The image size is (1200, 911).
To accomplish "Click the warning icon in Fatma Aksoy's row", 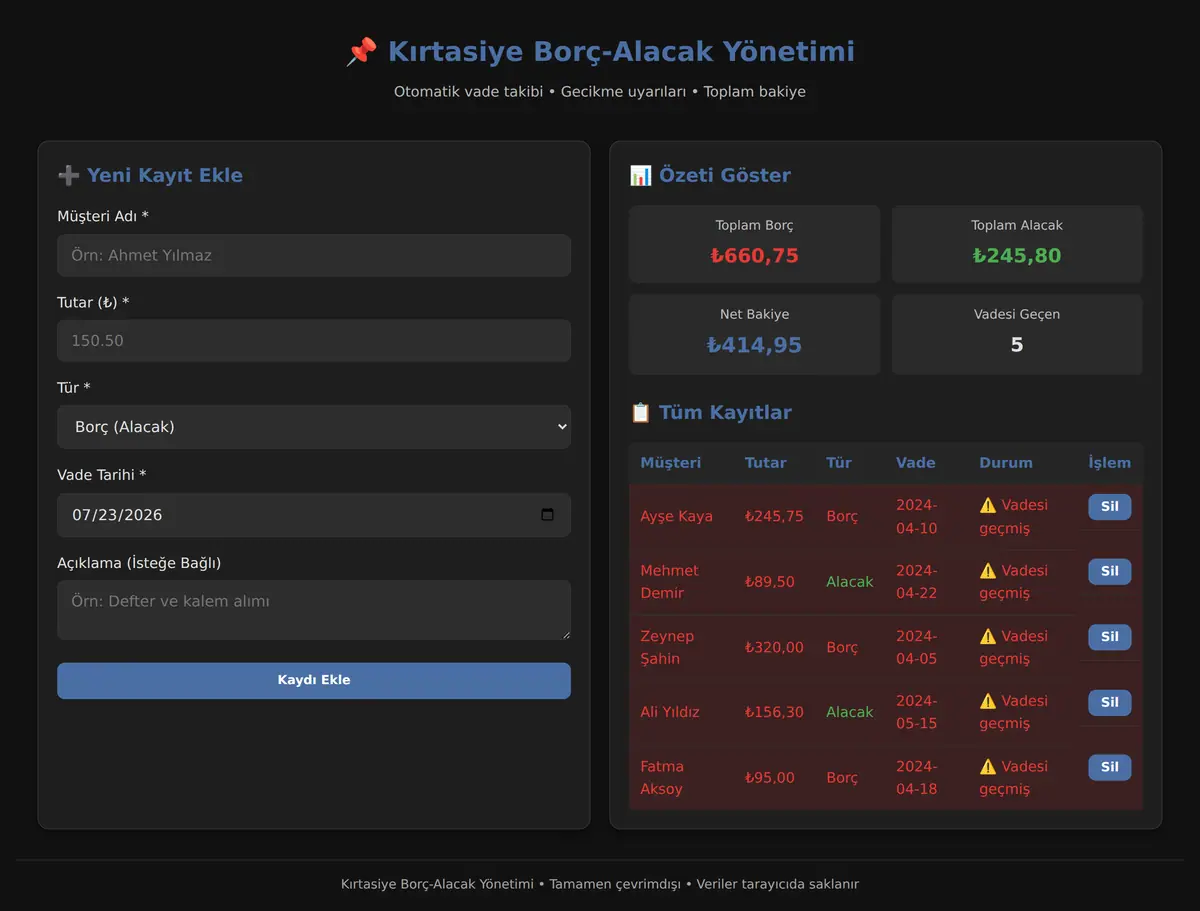I will click(988, 766).
